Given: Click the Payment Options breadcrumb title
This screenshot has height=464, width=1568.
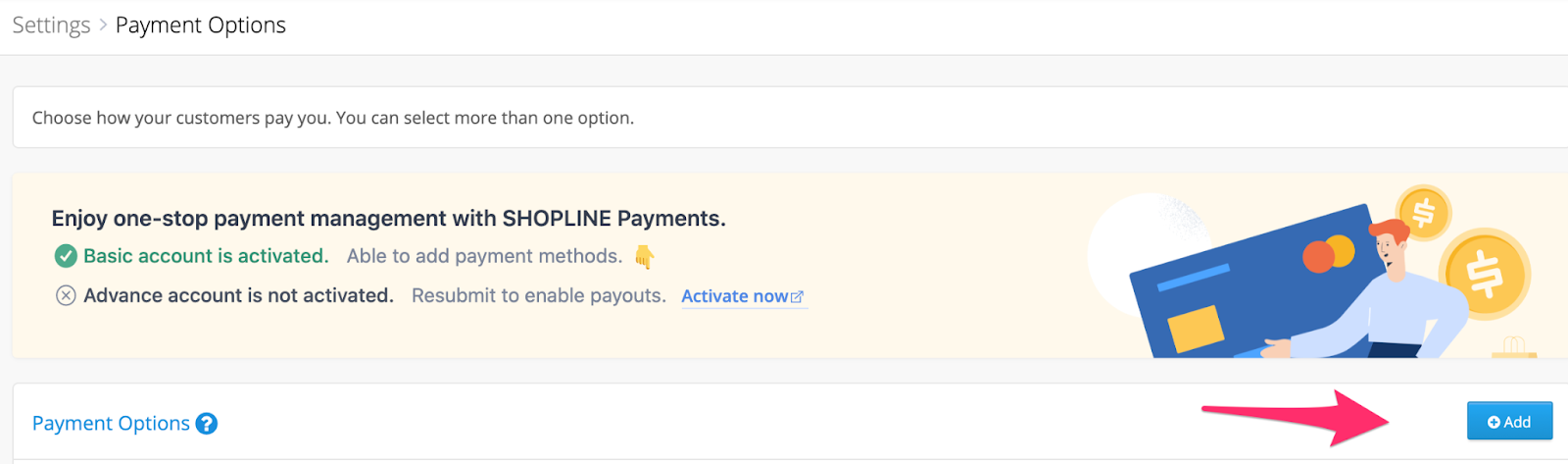Looking at the screenshot, I should click(x=201, y=26).
